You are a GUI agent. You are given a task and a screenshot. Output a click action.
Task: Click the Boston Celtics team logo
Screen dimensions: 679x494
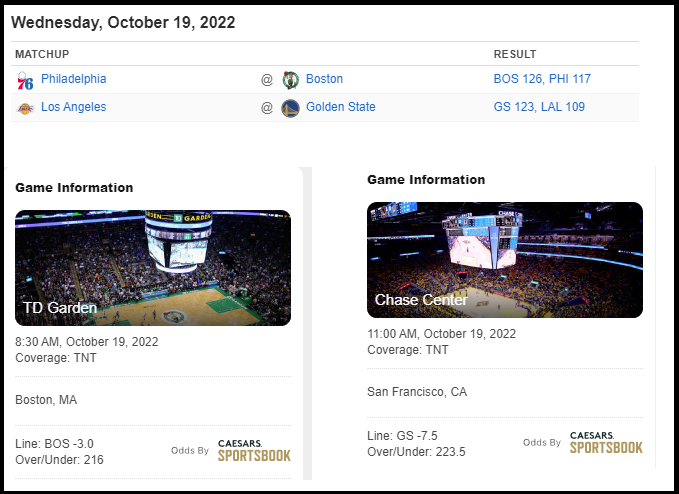click(x=290, y=80)
